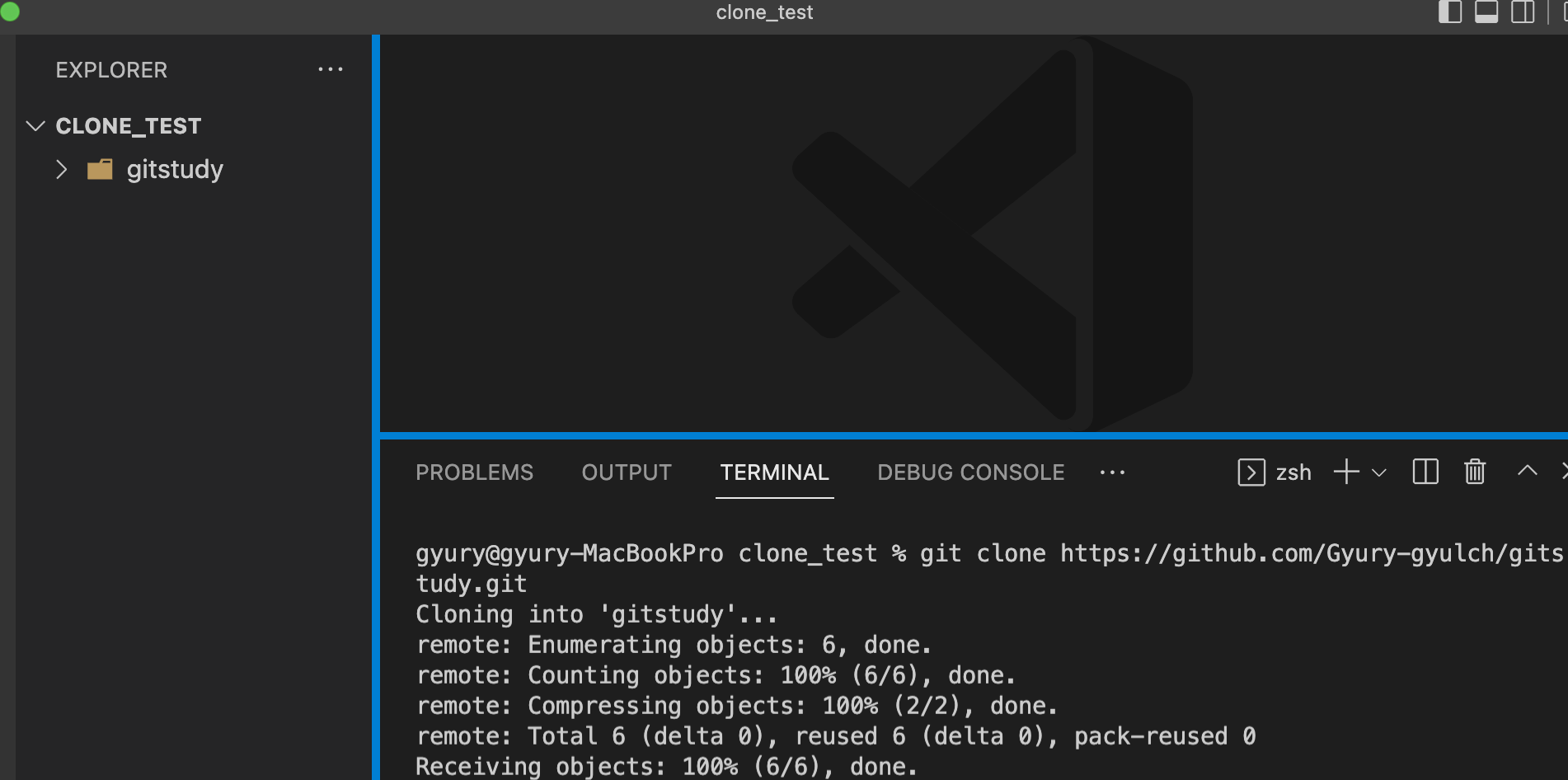Click the "Compressing objects: 100% (2/2)" line

click(736, 706)
